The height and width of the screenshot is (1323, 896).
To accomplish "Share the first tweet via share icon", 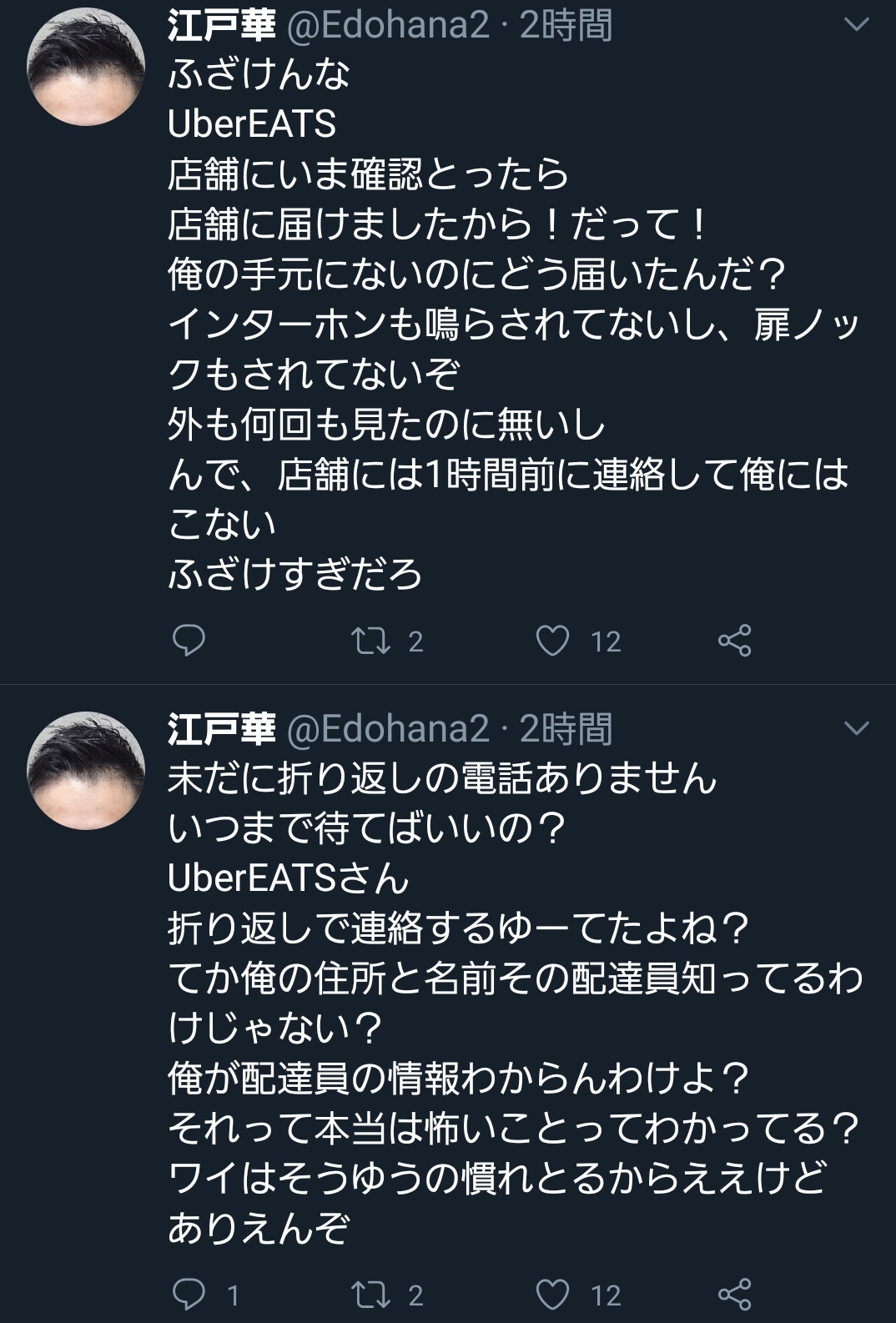I will (x=735, y=641).
